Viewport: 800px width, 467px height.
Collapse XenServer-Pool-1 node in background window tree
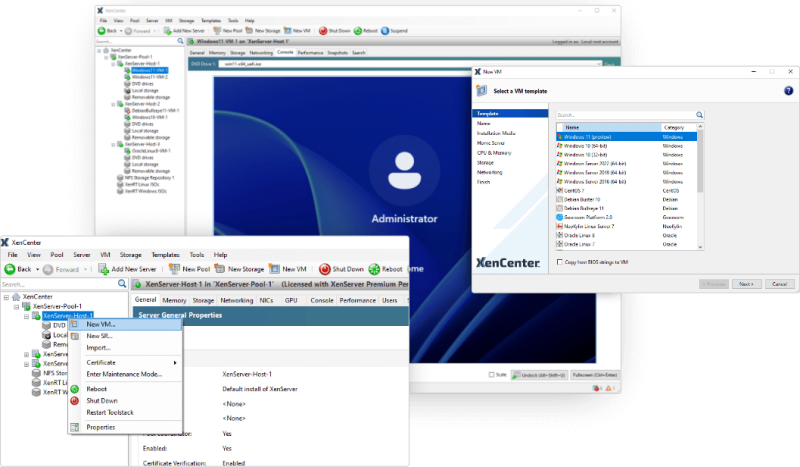(106, 57)
